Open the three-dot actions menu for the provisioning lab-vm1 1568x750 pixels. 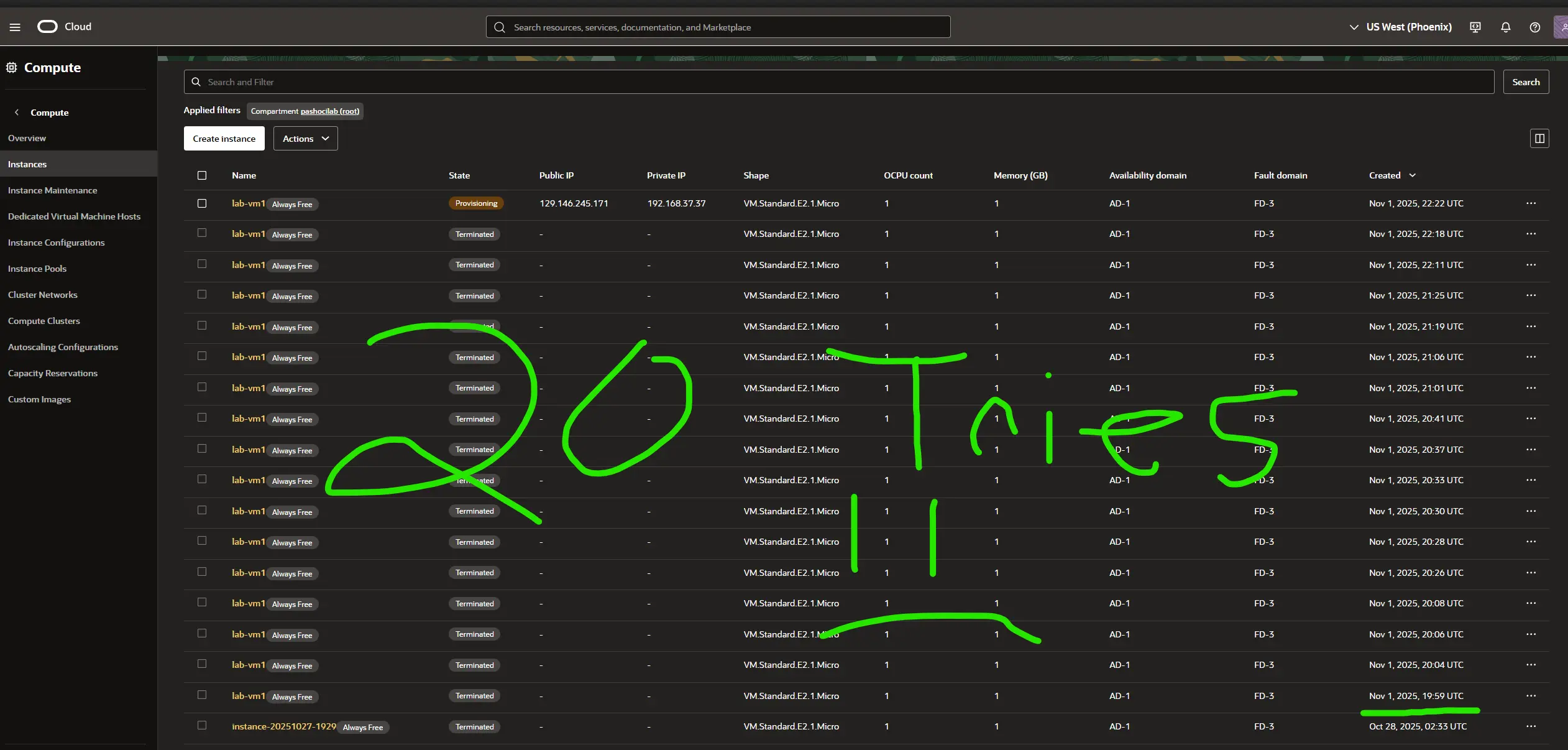tap(1531, 203)
